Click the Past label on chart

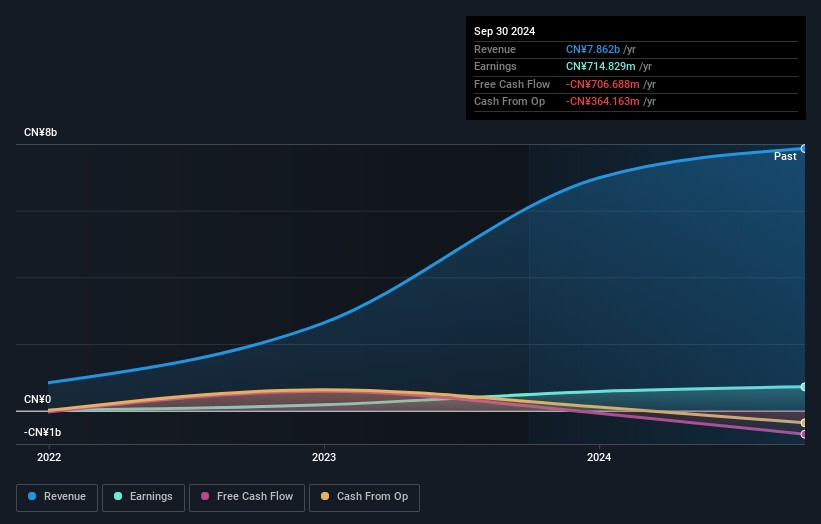[x=785, y=157]
